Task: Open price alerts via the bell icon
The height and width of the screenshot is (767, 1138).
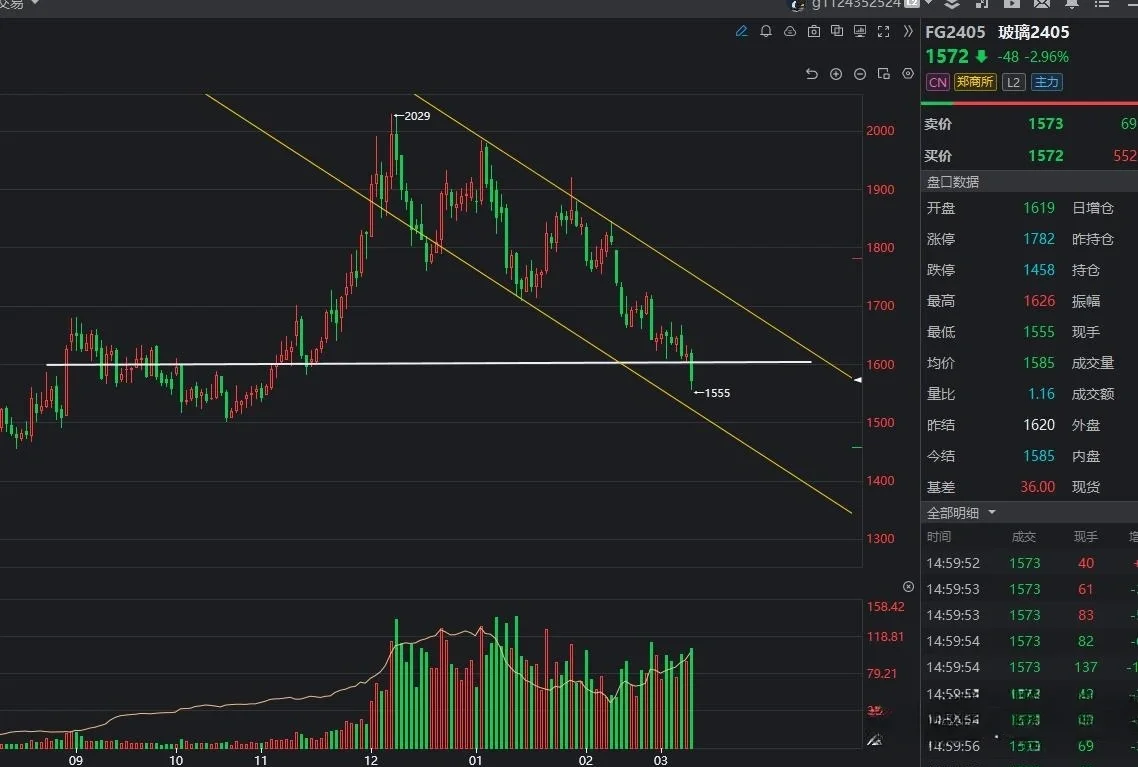Action: click(x=765, y=31)
